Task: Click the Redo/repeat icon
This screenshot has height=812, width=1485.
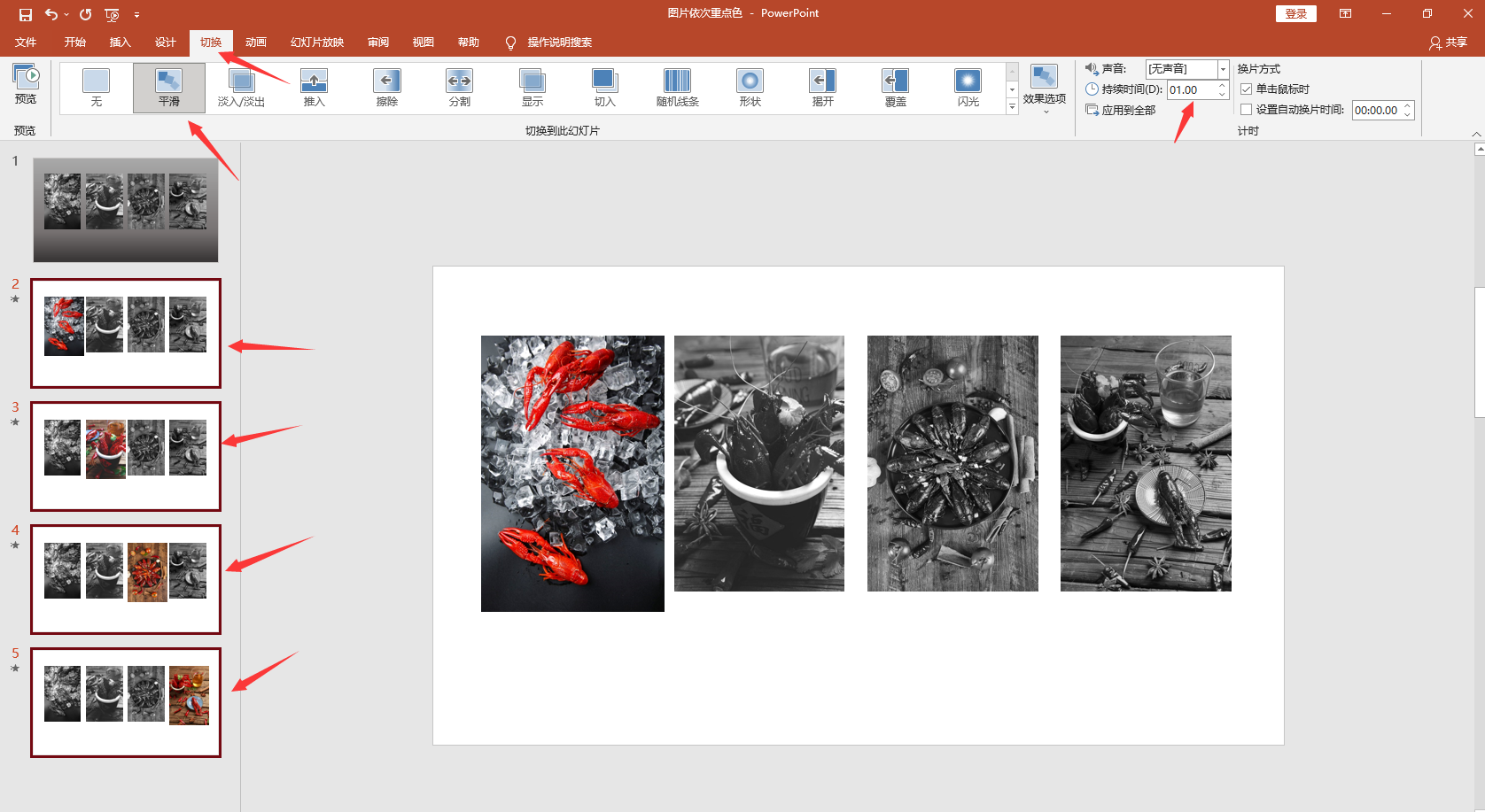Action: click(x=85, y=14)
